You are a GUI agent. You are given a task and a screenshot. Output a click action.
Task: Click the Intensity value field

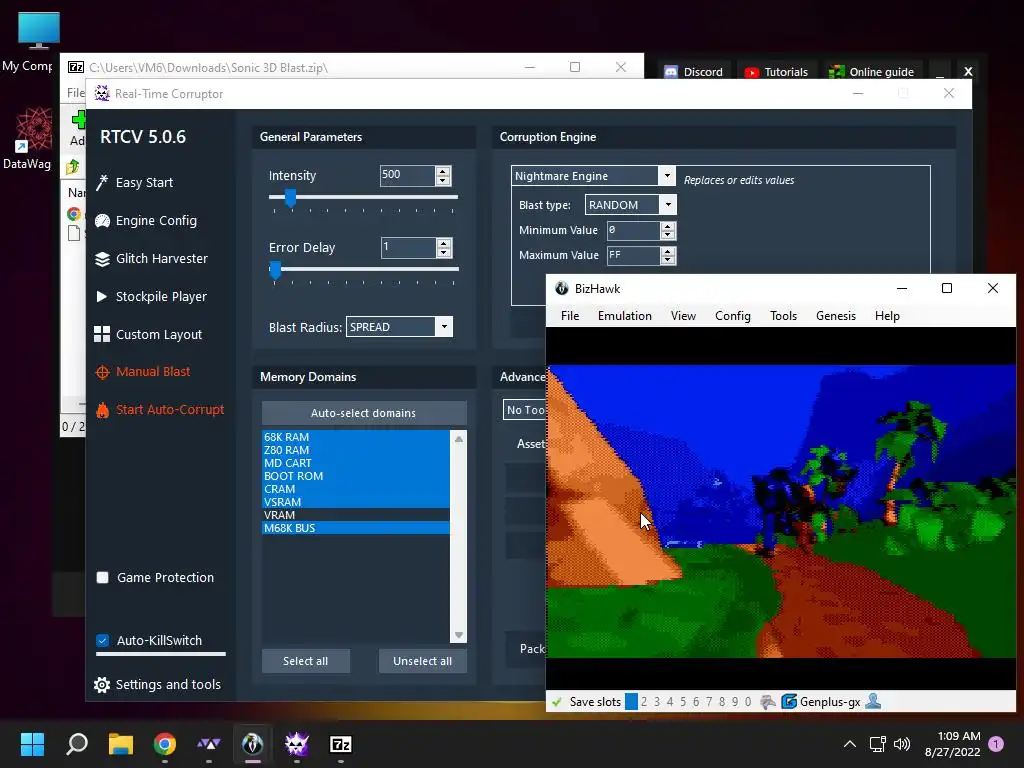408,175
